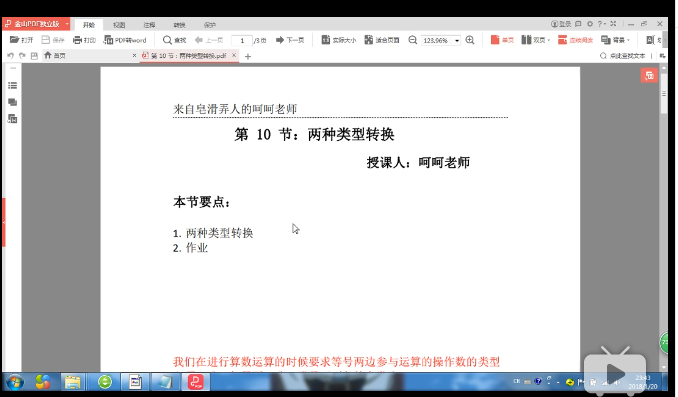This screenshot has height=397, width=678.
Task: Click the fullscreen expand arrows icon
Action: click(613, 24)
